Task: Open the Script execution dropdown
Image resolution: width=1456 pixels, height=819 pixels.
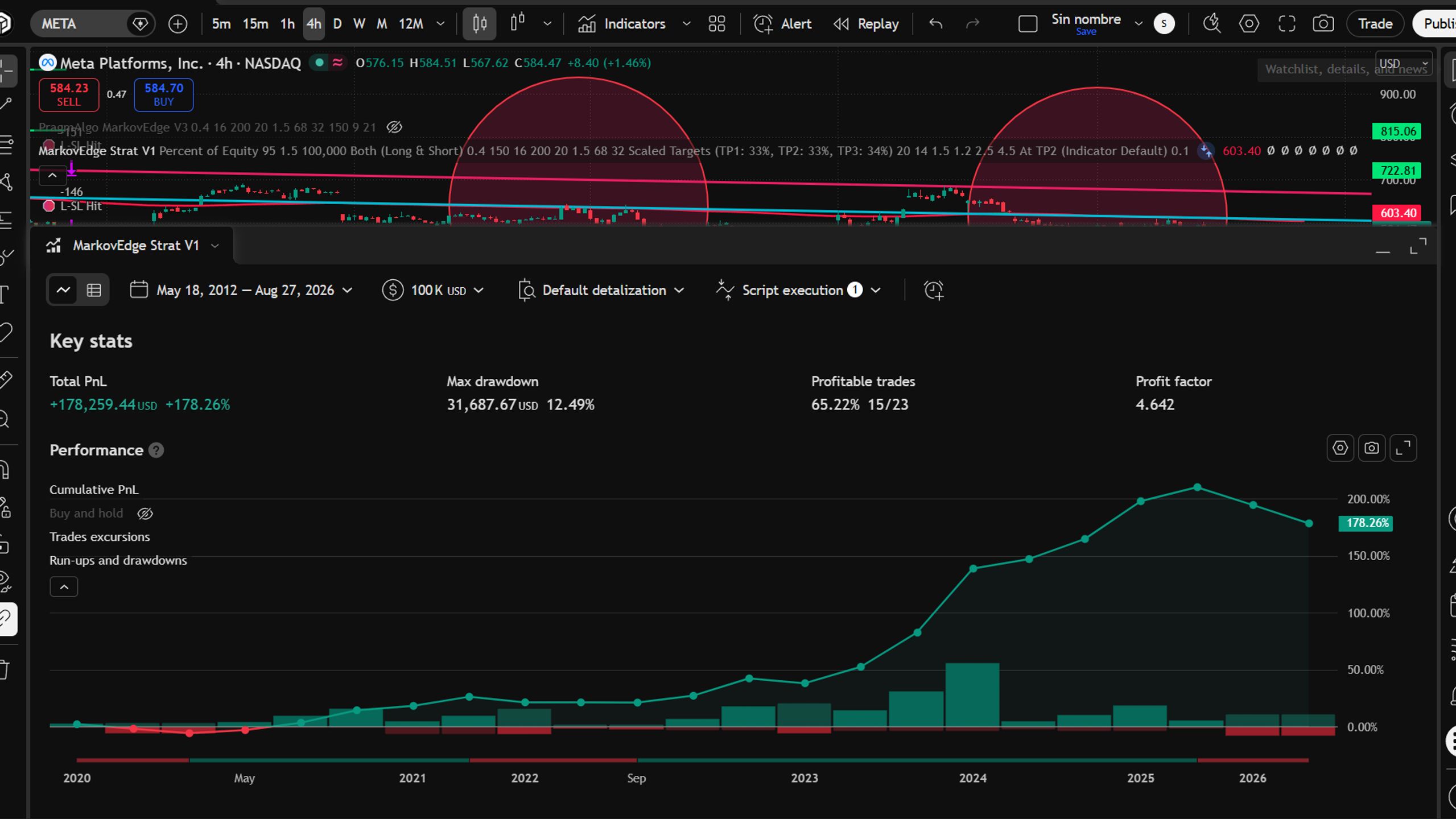Action: 798,290
